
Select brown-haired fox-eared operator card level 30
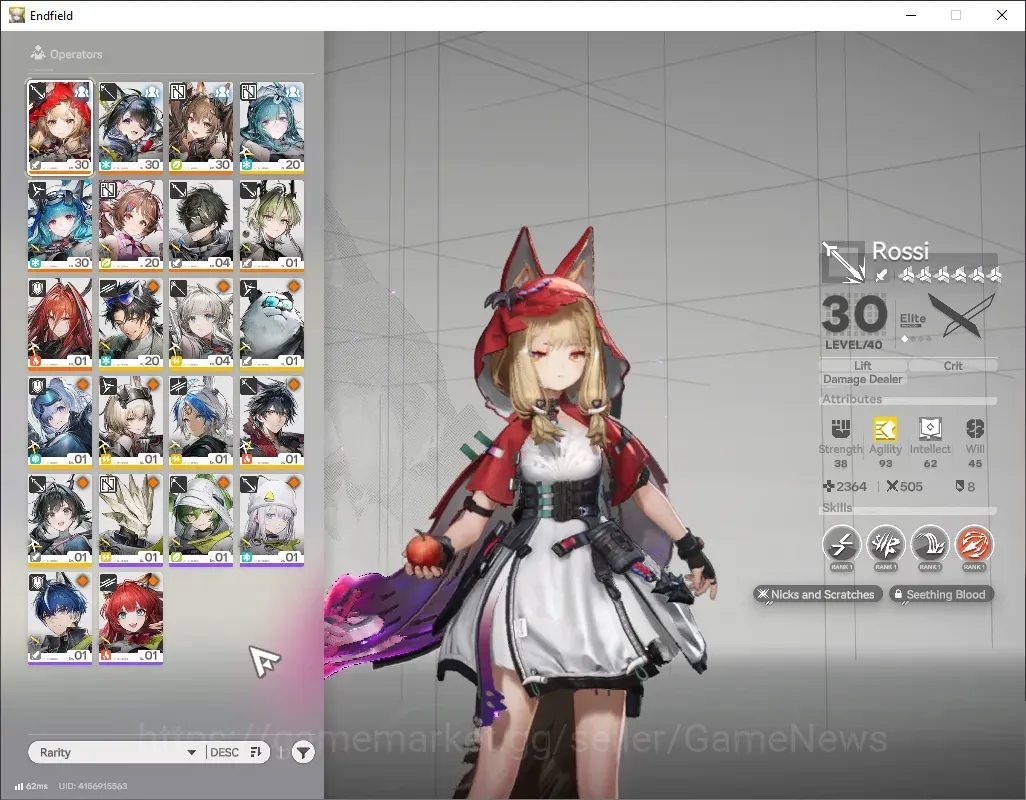201,128
